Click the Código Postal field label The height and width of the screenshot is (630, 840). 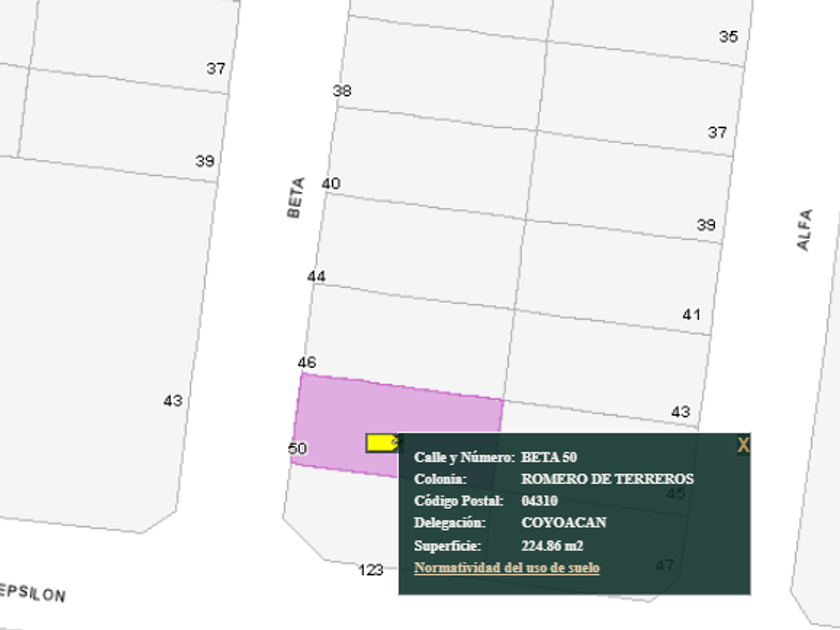click(459, 501)
